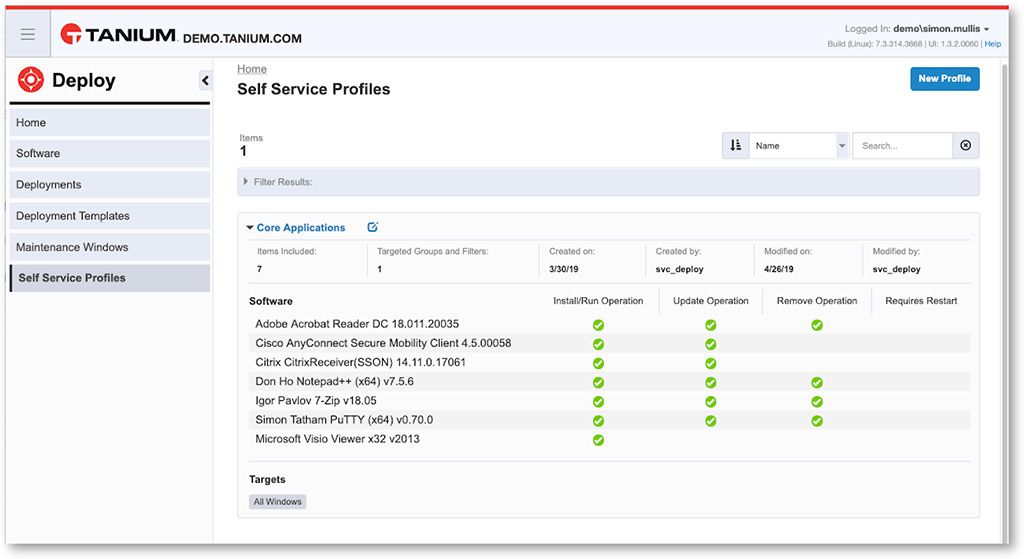Select Adobe Acrobat Reader DC 18.011.20035 row
Viewport: 1024px width, 559px height.
pyautogui.click(x=609, y=324)
